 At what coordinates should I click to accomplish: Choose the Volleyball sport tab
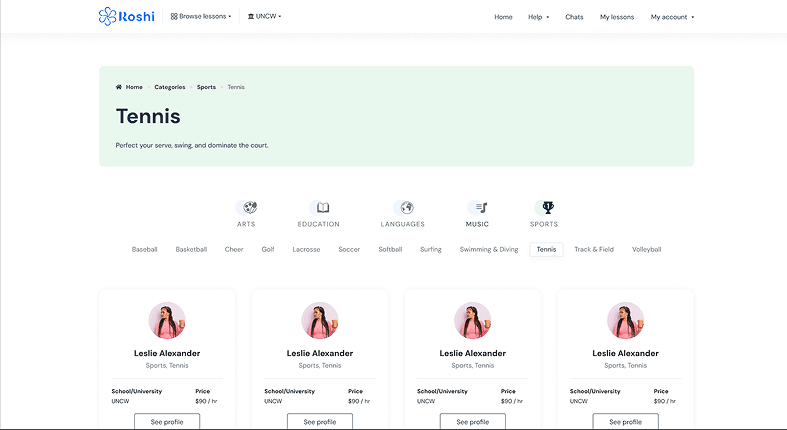pos(646,249)
